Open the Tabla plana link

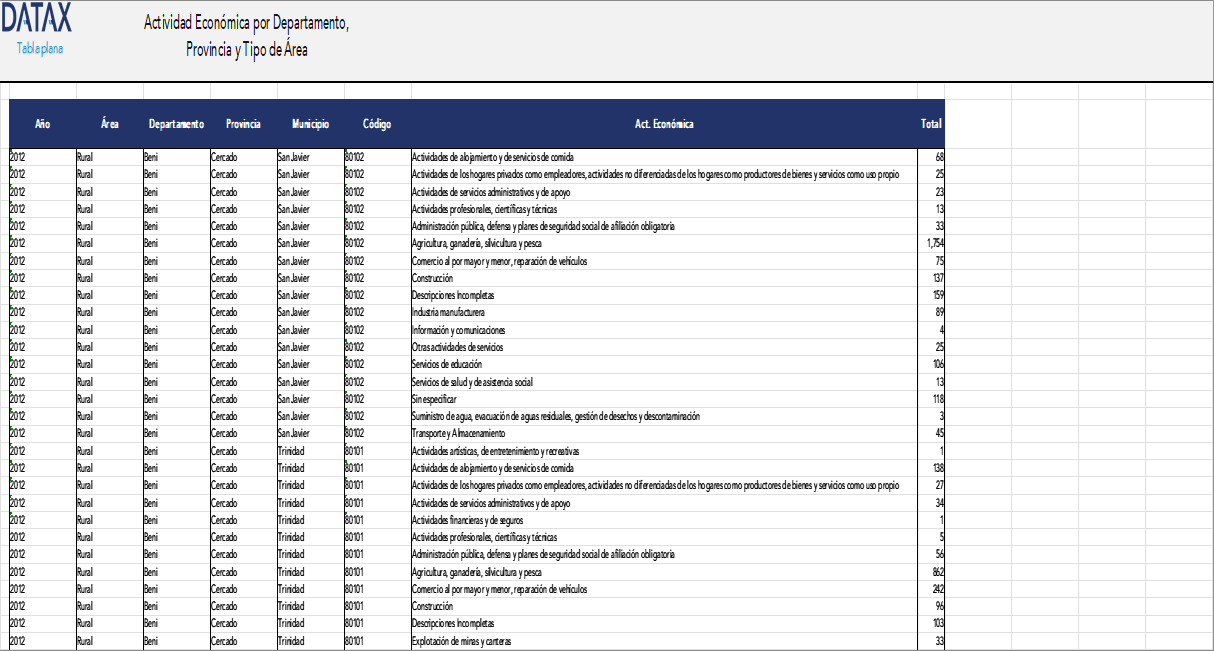click(40, 48)
